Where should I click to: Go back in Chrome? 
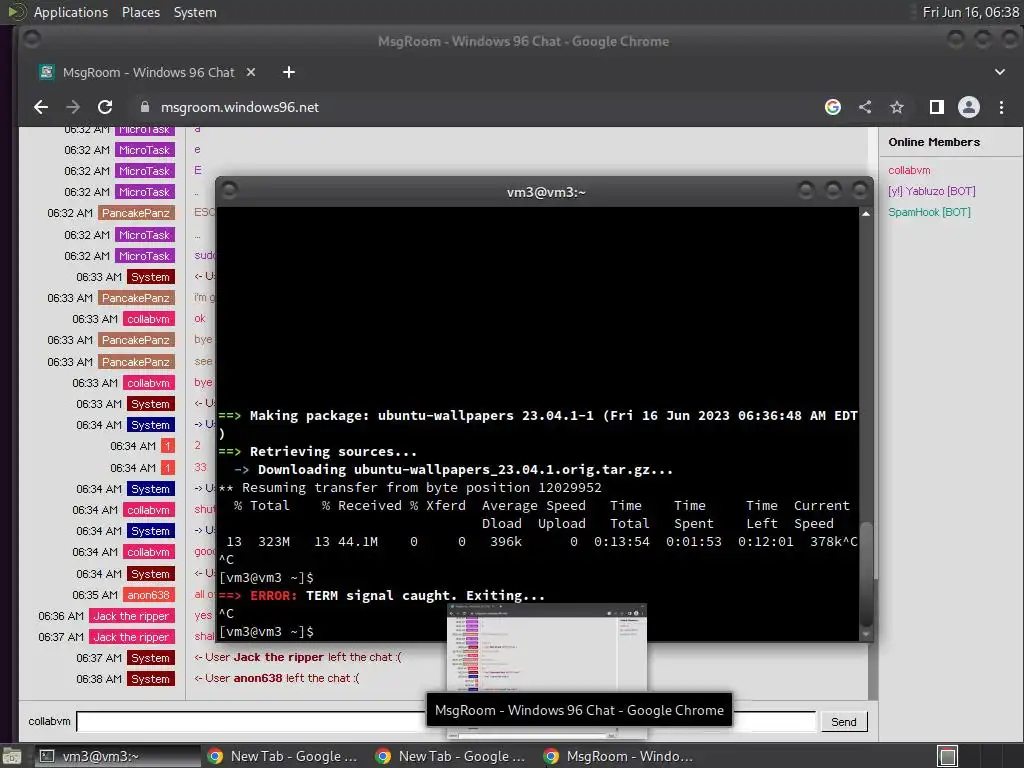[x=40, y=107]
